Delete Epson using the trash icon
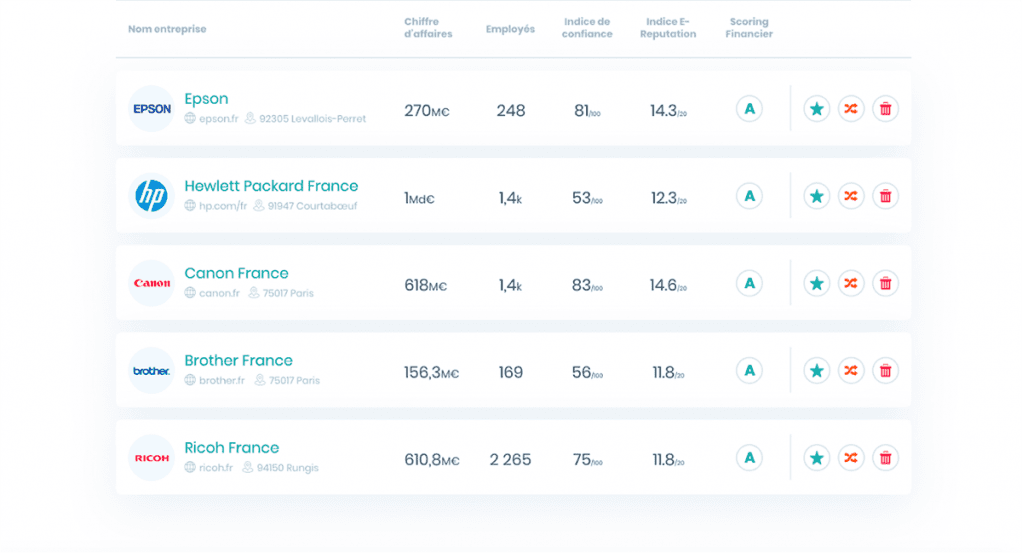This screenshot has width=1022, height=553. [x=885, y=109]
